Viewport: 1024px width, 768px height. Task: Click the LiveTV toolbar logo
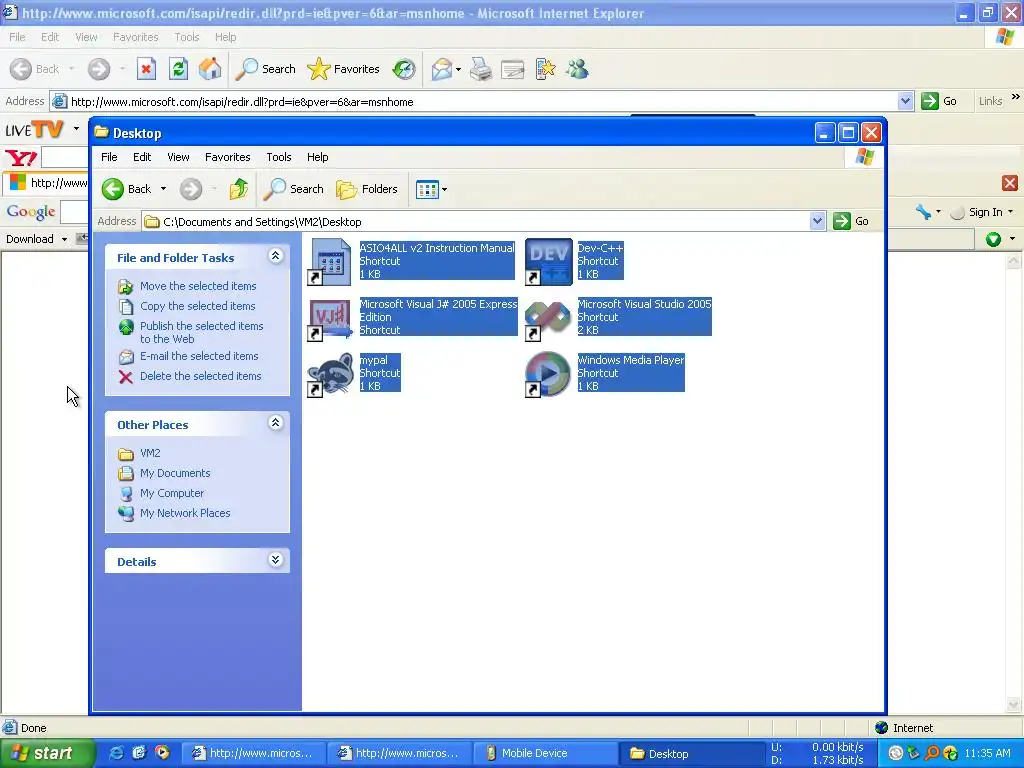coord(34,129)
